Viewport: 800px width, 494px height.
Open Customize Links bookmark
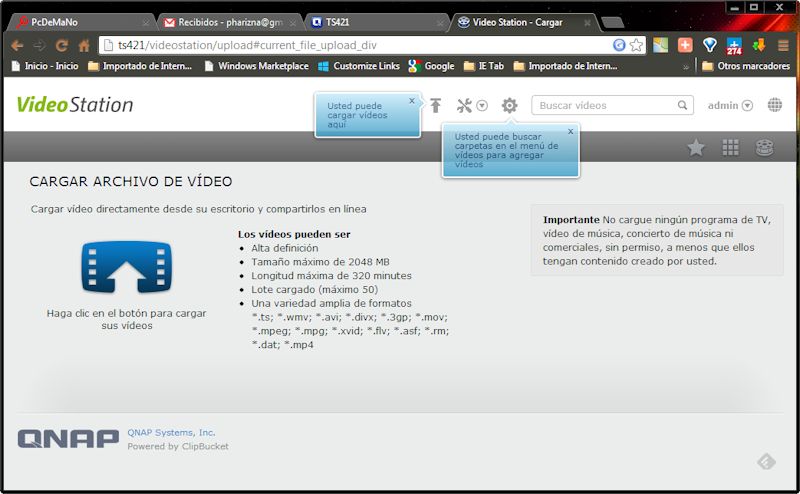pos(359,66)
